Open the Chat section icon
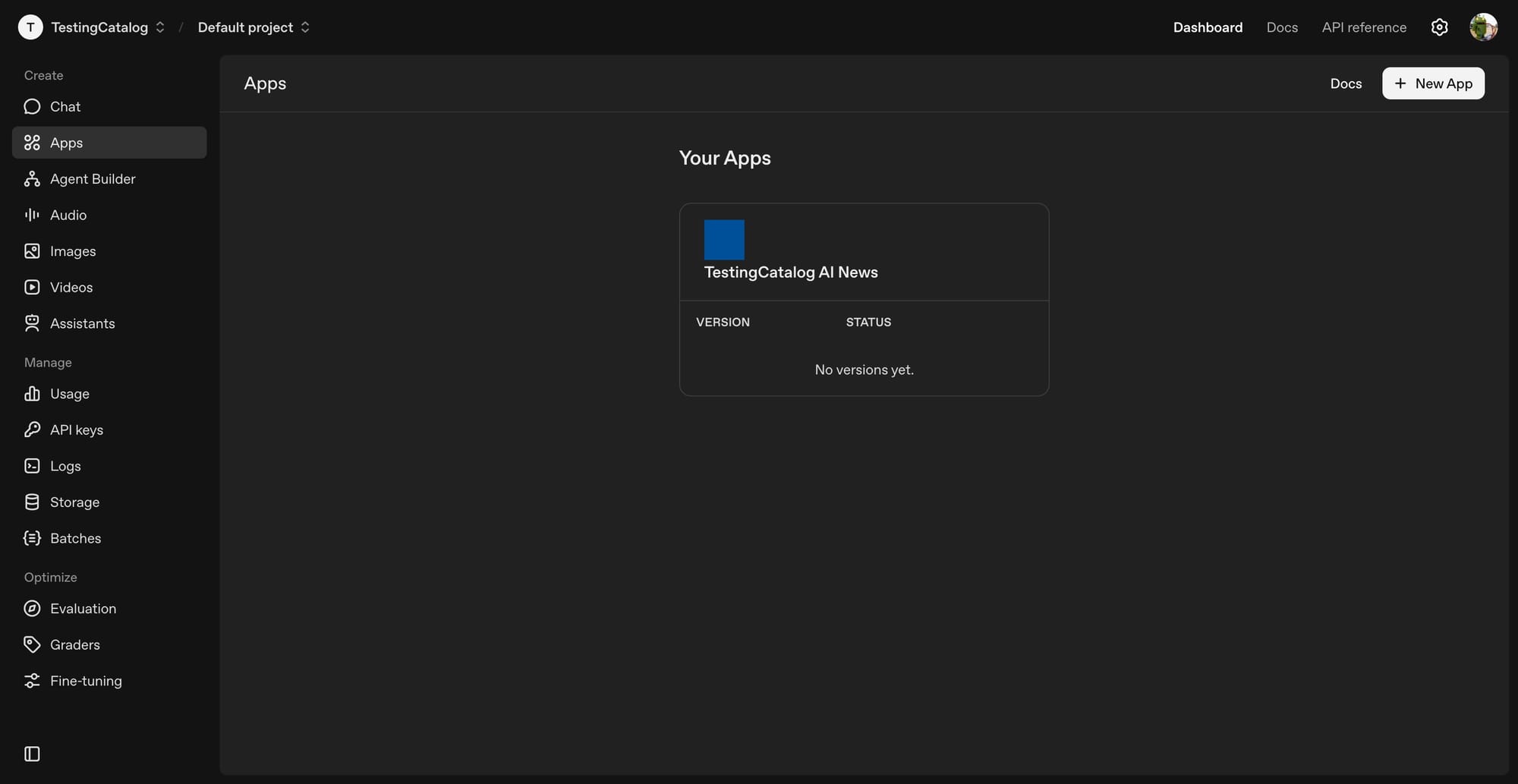Image resolution: width=1518 pixels, height=784 pixels. tap(31, 106)
